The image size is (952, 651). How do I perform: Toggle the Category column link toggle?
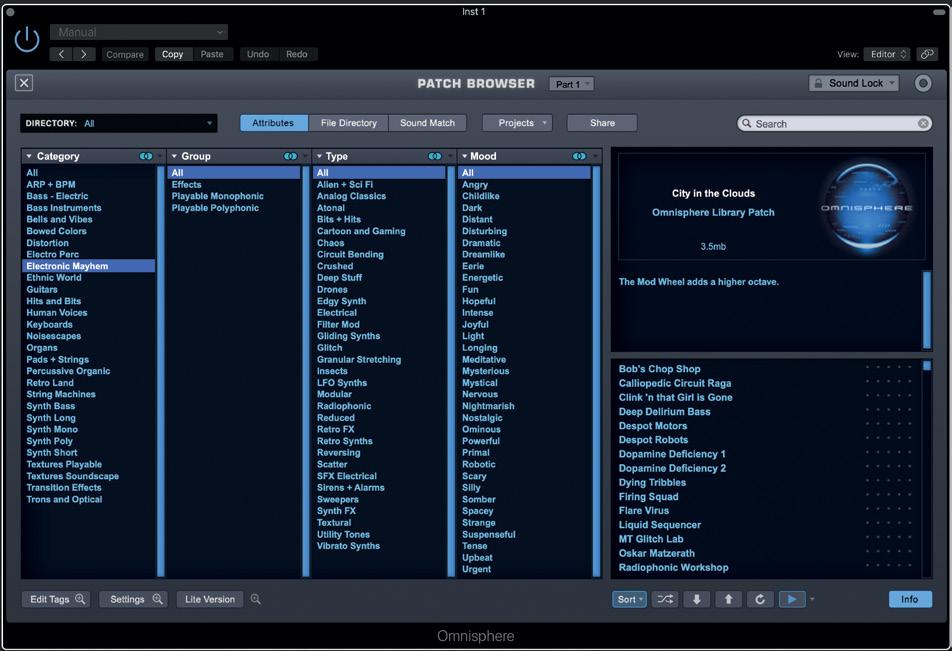coord(146,156)
